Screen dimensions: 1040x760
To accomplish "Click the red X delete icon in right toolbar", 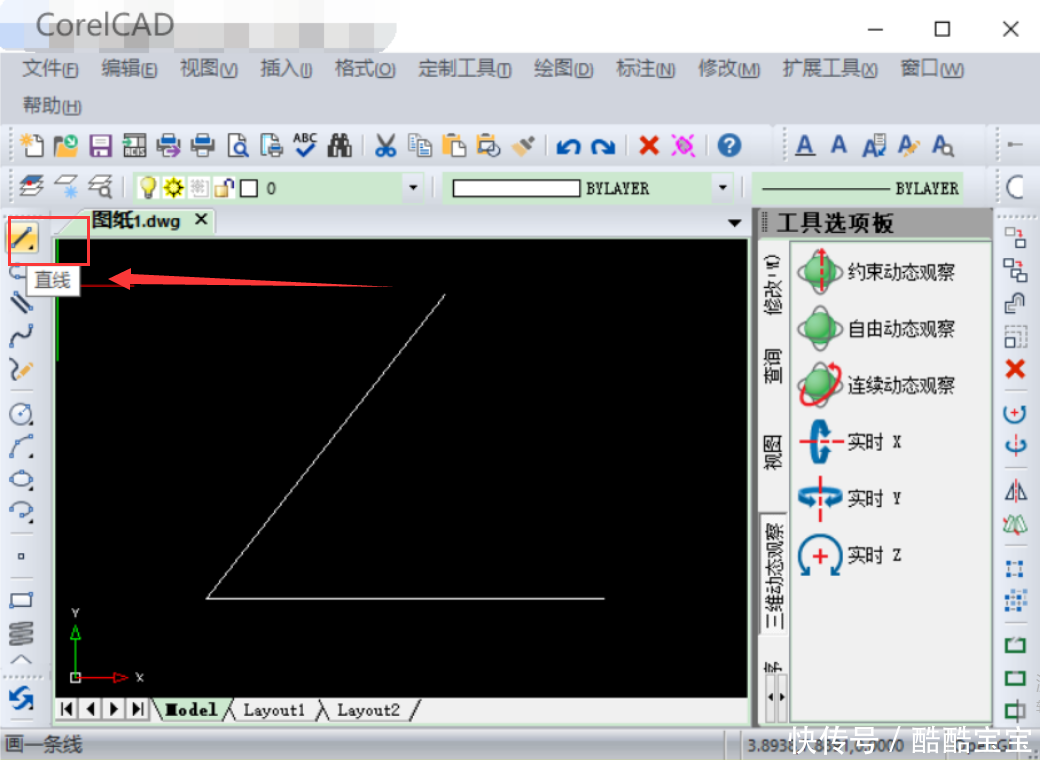I will coord(1015,369).
